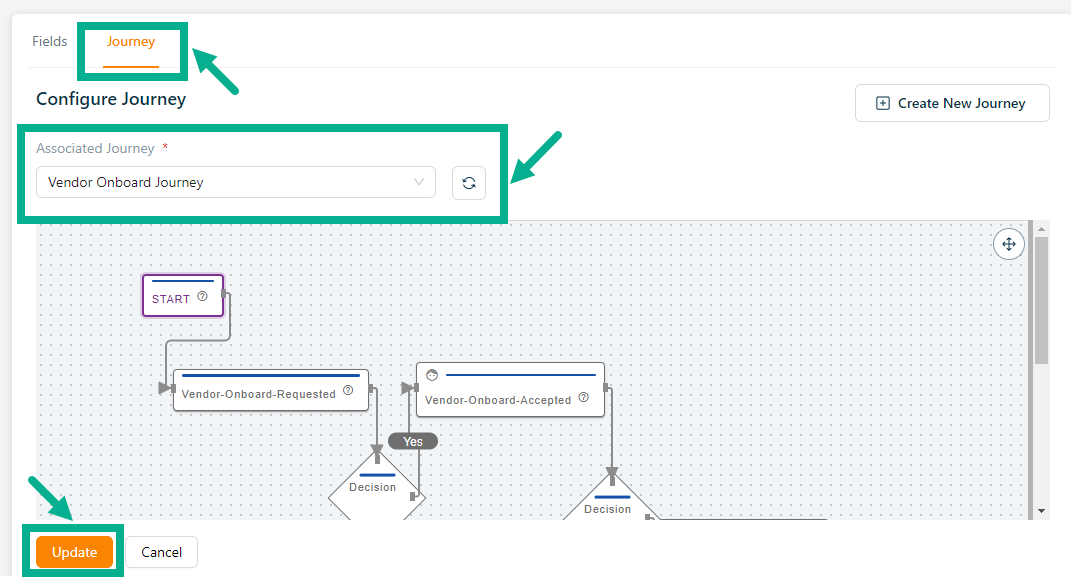Click the dropdown chevron arrow for Associated Journey
Viewport: 1071px width, 577px height.
click(419, 183)
